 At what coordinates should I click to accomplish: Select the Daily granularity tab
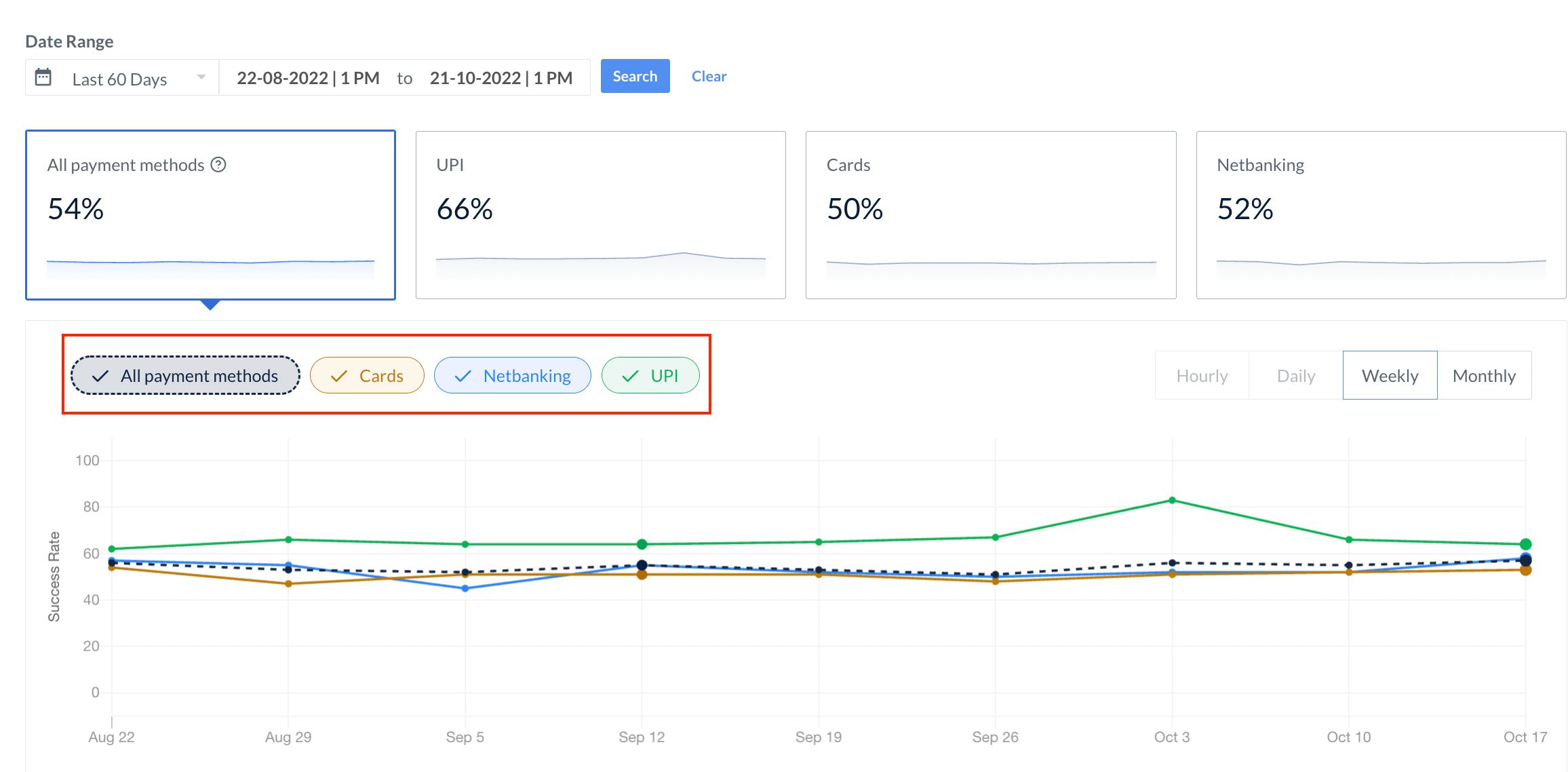point(1295,375)
